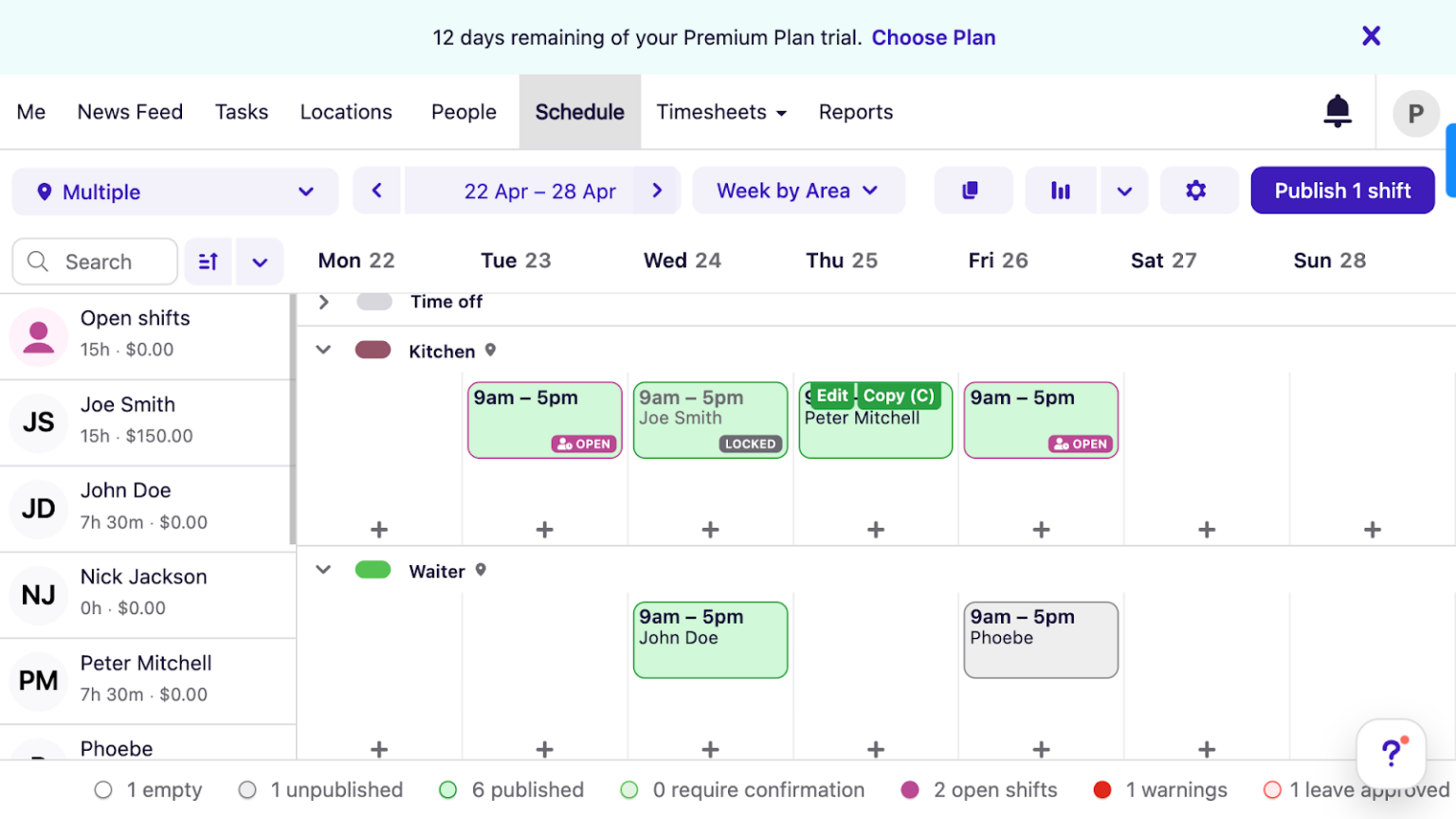This screenshot has height=819, width=1456.
Task: Open the notifications bell
Action: coord(1337,112)
